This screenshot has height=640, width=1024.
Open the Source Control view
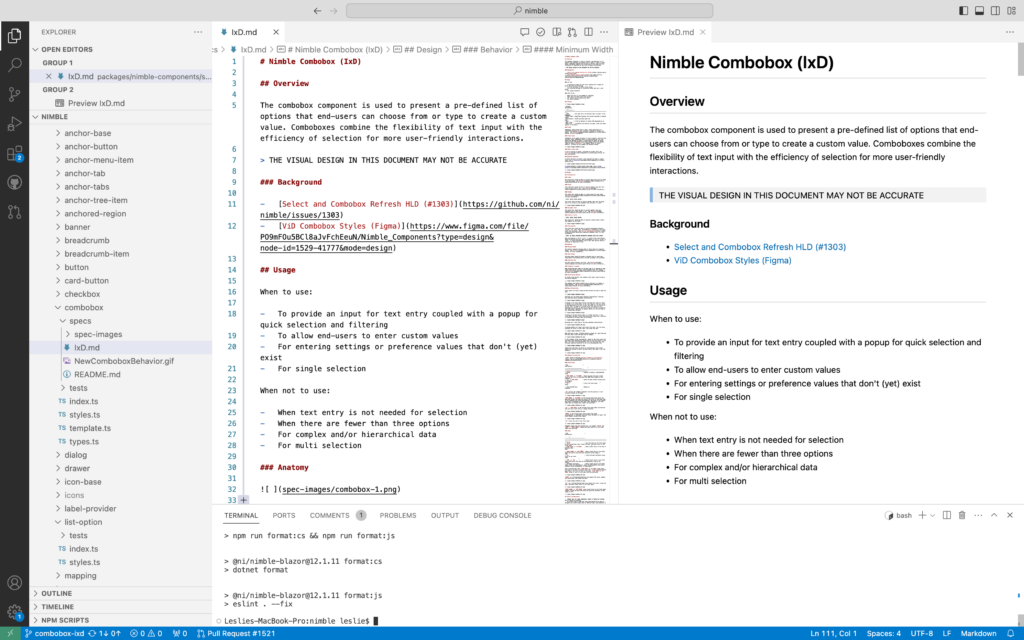[x=14, y=94]
